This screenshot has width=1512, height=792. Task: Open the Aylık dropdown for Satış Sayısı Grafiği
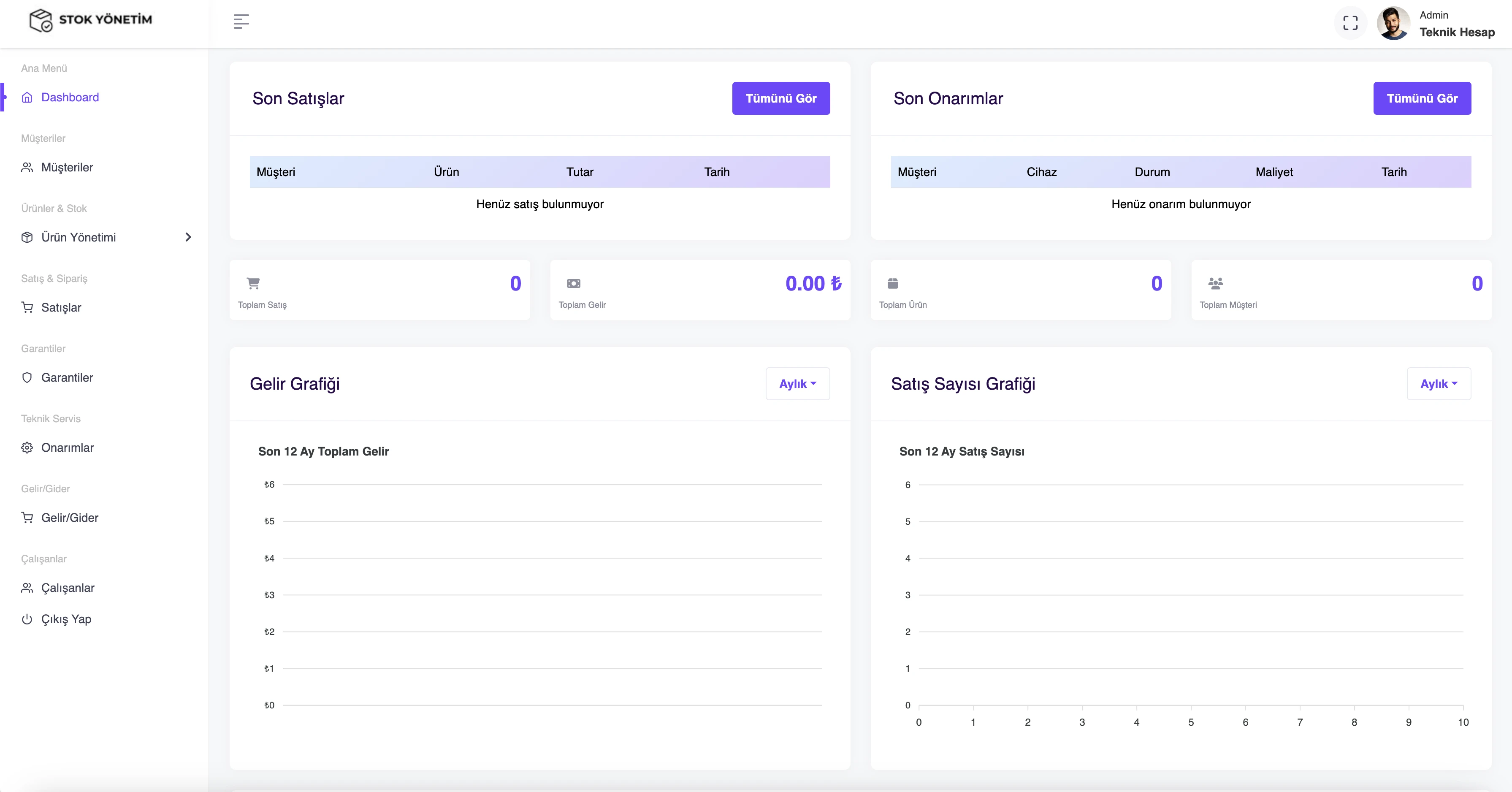(x=1438, y=384)
